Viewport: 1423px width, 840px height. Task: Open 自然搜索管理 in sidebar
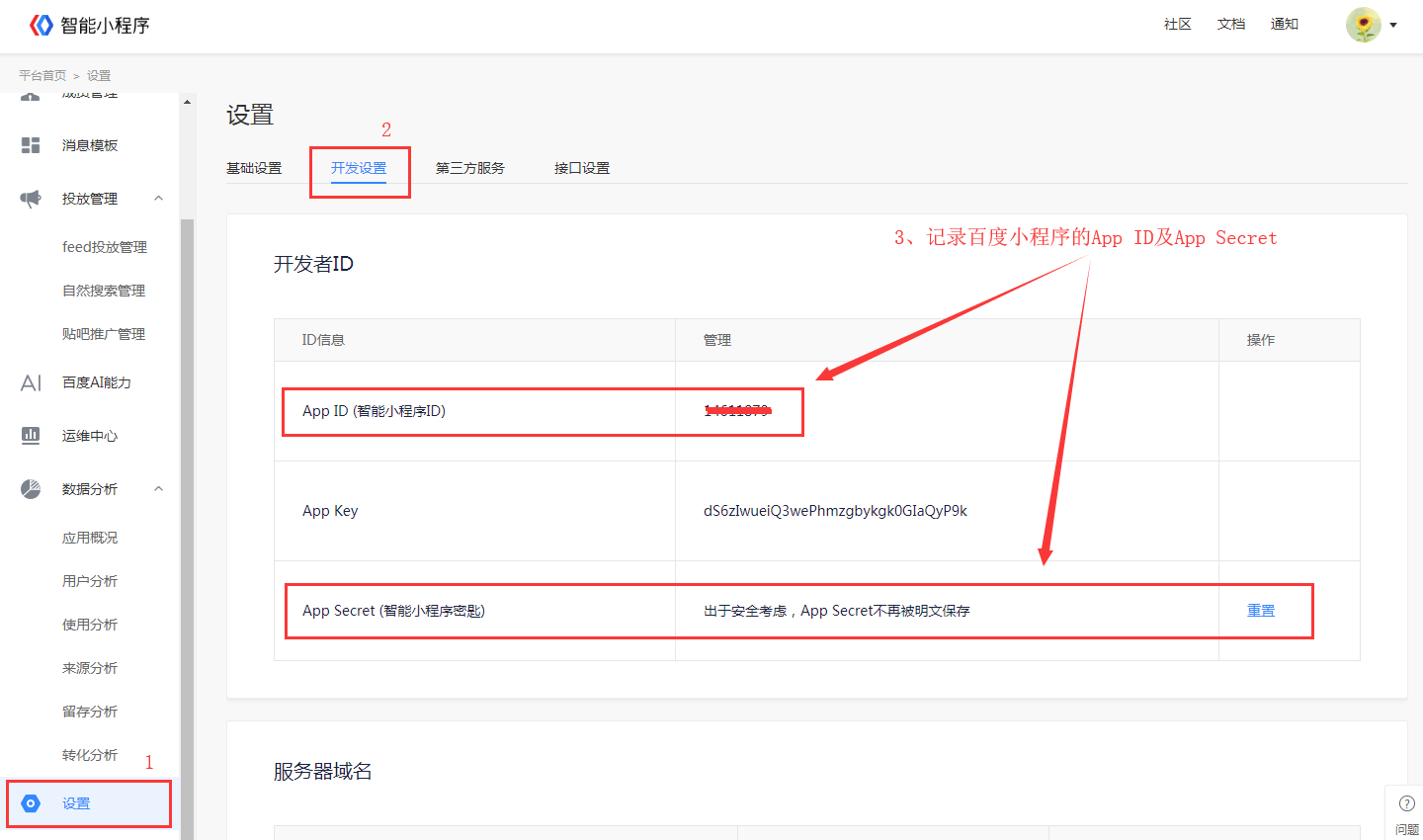tap(104, 291)
